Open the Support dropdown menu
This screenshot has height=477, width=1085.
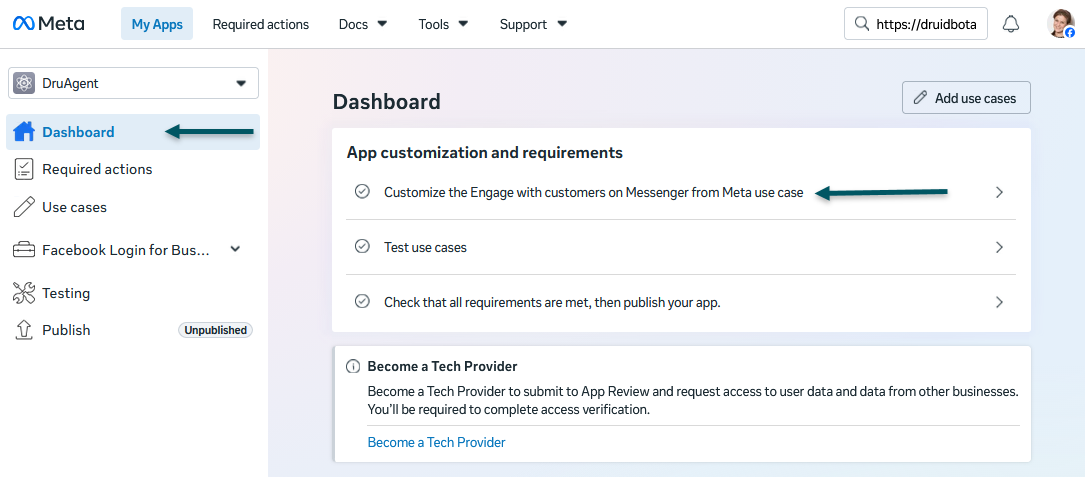point(534,24)
